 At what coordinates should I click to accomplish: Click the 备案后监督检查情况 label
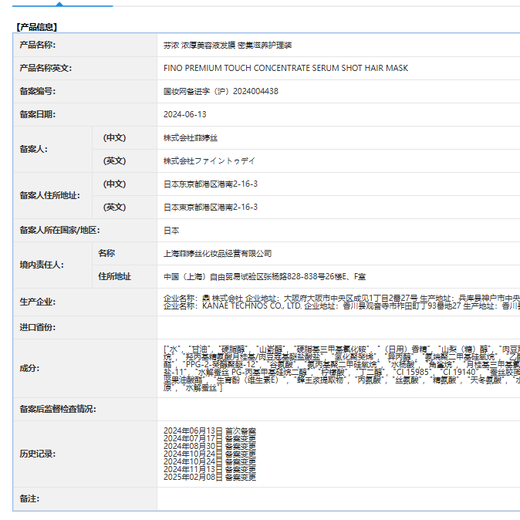(x=58, y=409)
